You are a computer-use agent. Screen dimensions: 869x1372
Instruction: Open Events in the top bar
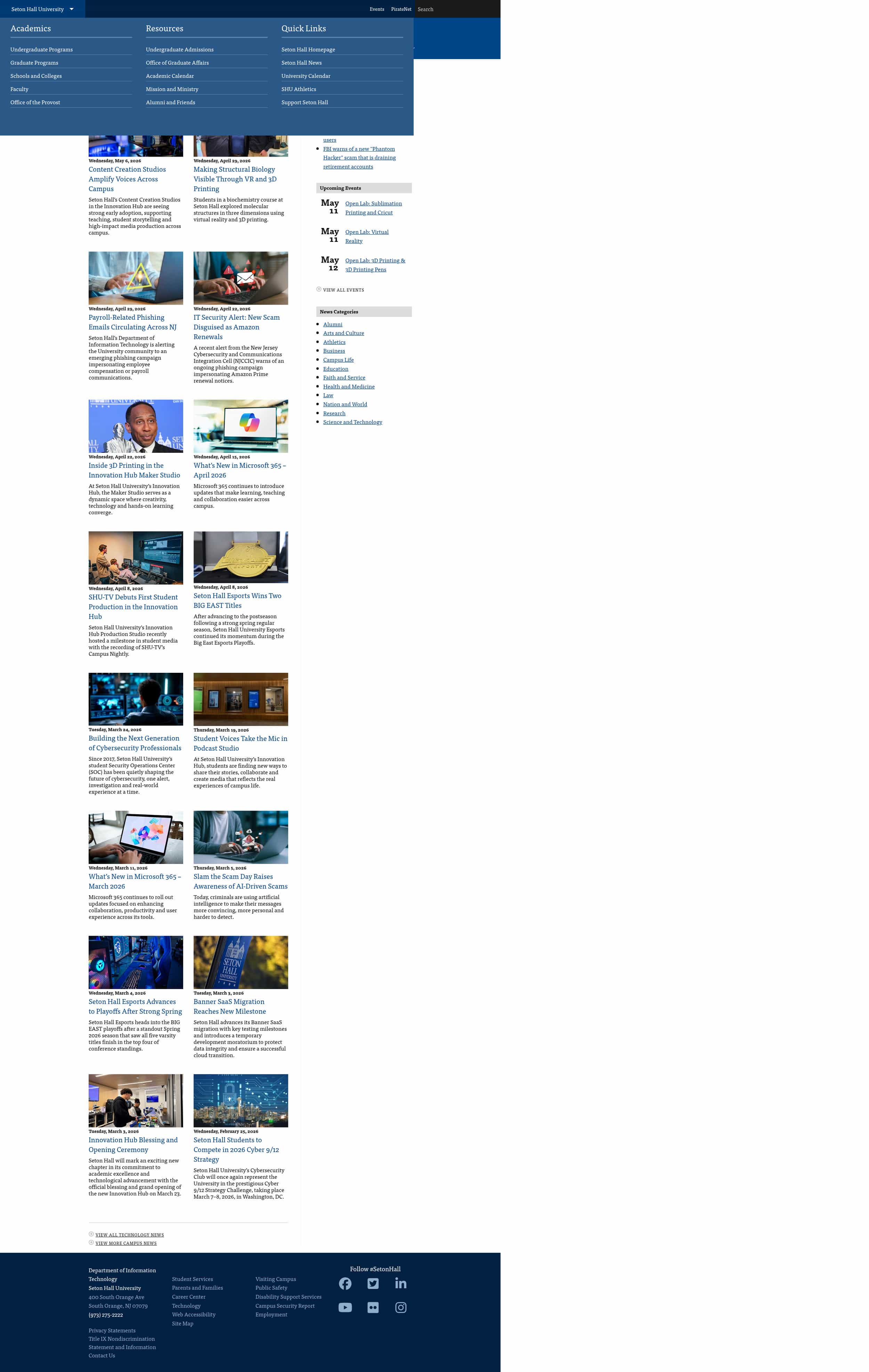377,9
